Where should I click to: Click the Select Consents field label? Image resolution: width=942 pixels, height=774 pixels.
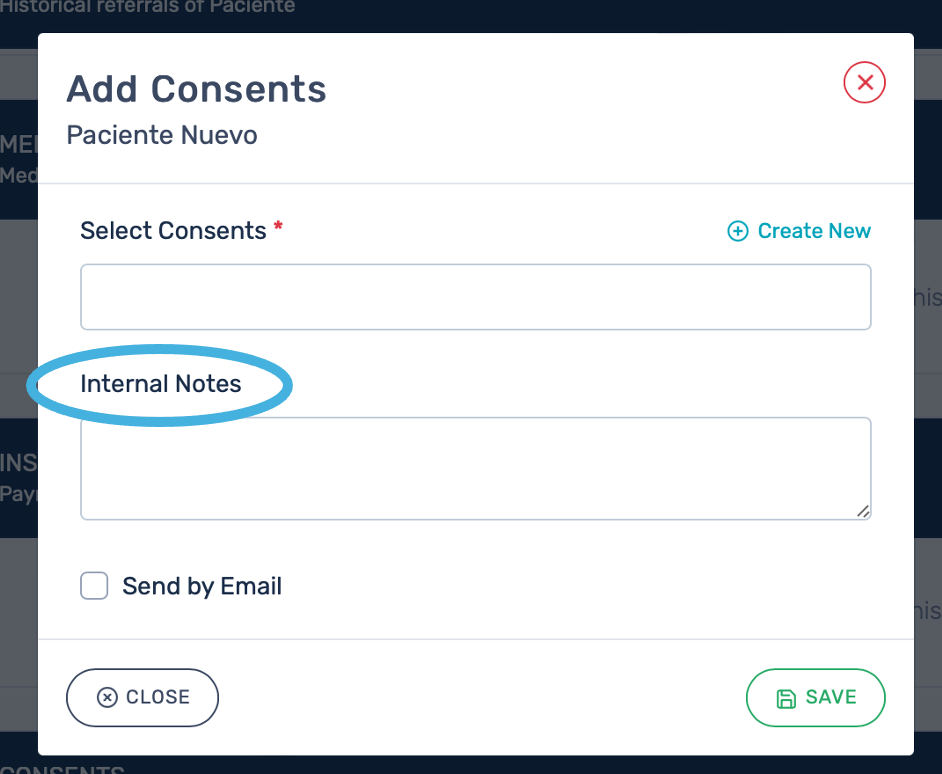(173, 231)
